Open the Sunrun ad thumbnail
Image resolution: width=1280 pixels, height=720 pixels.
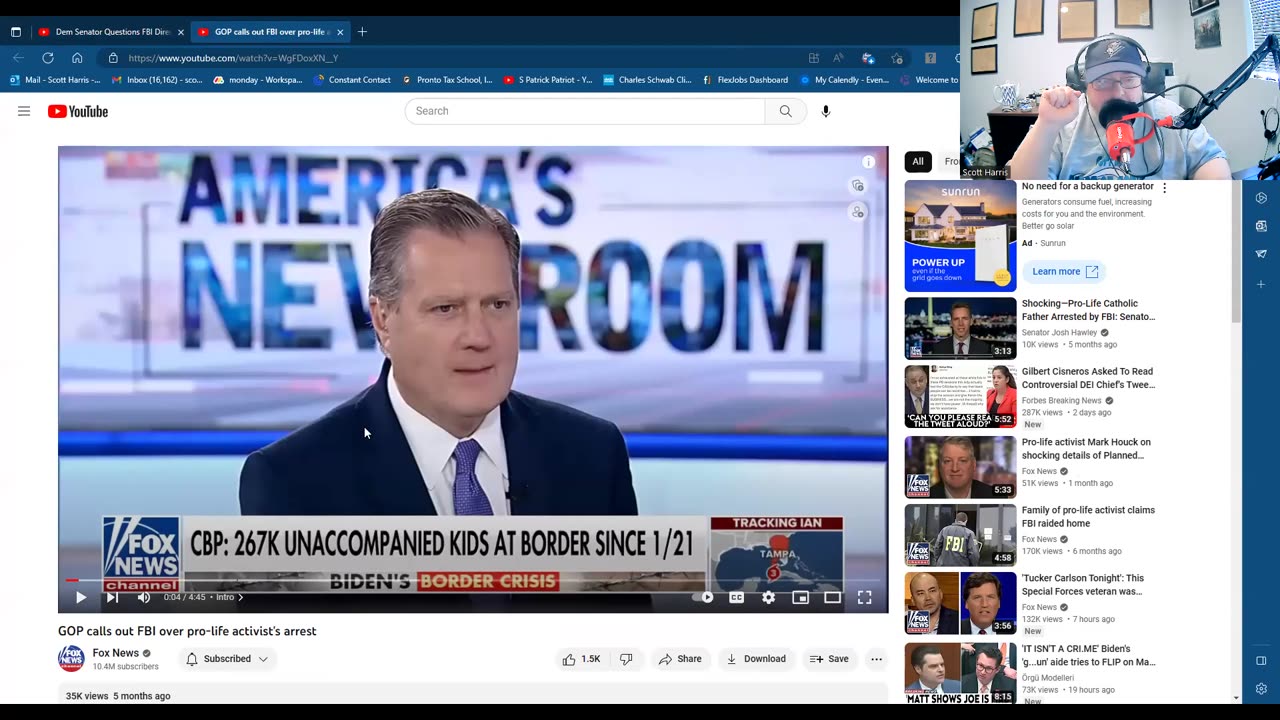click(960, 236)
